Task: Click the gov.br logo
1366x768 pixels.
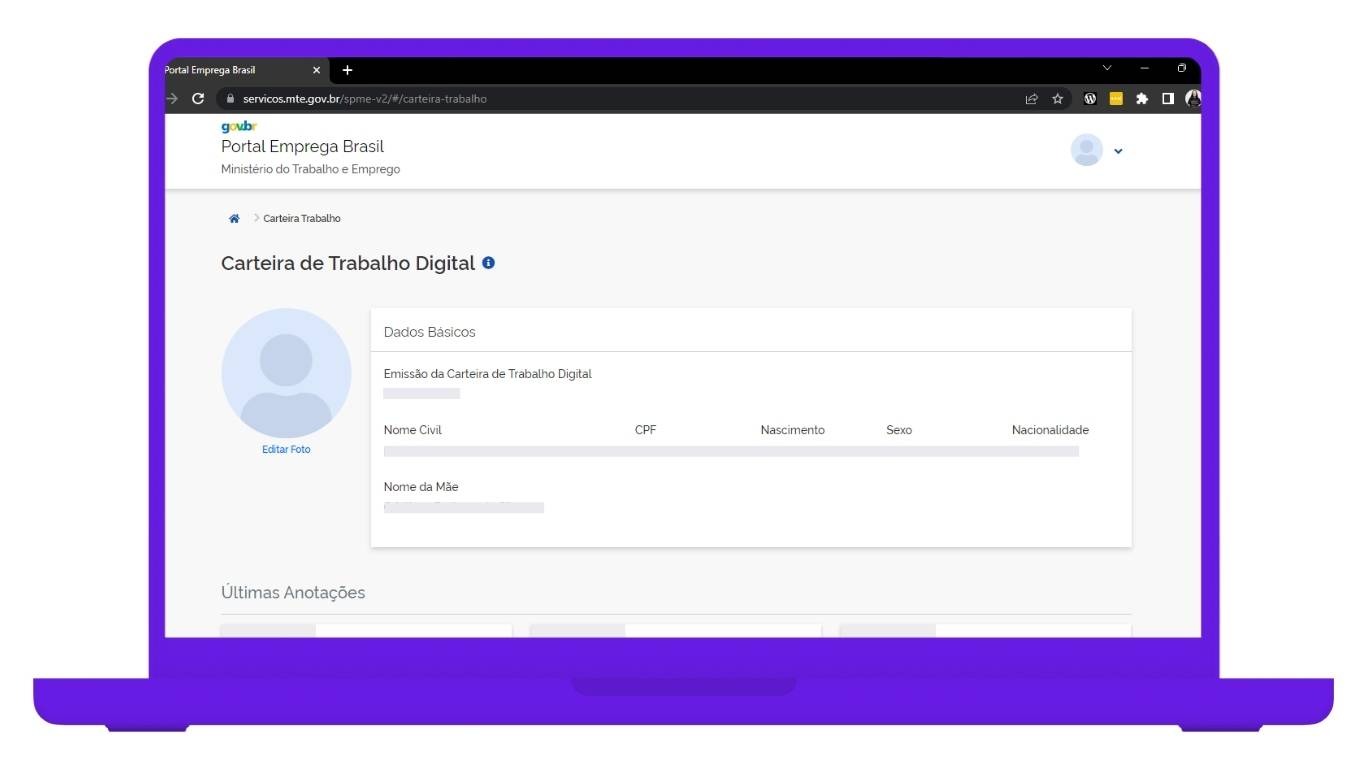Action: [239, 126]
